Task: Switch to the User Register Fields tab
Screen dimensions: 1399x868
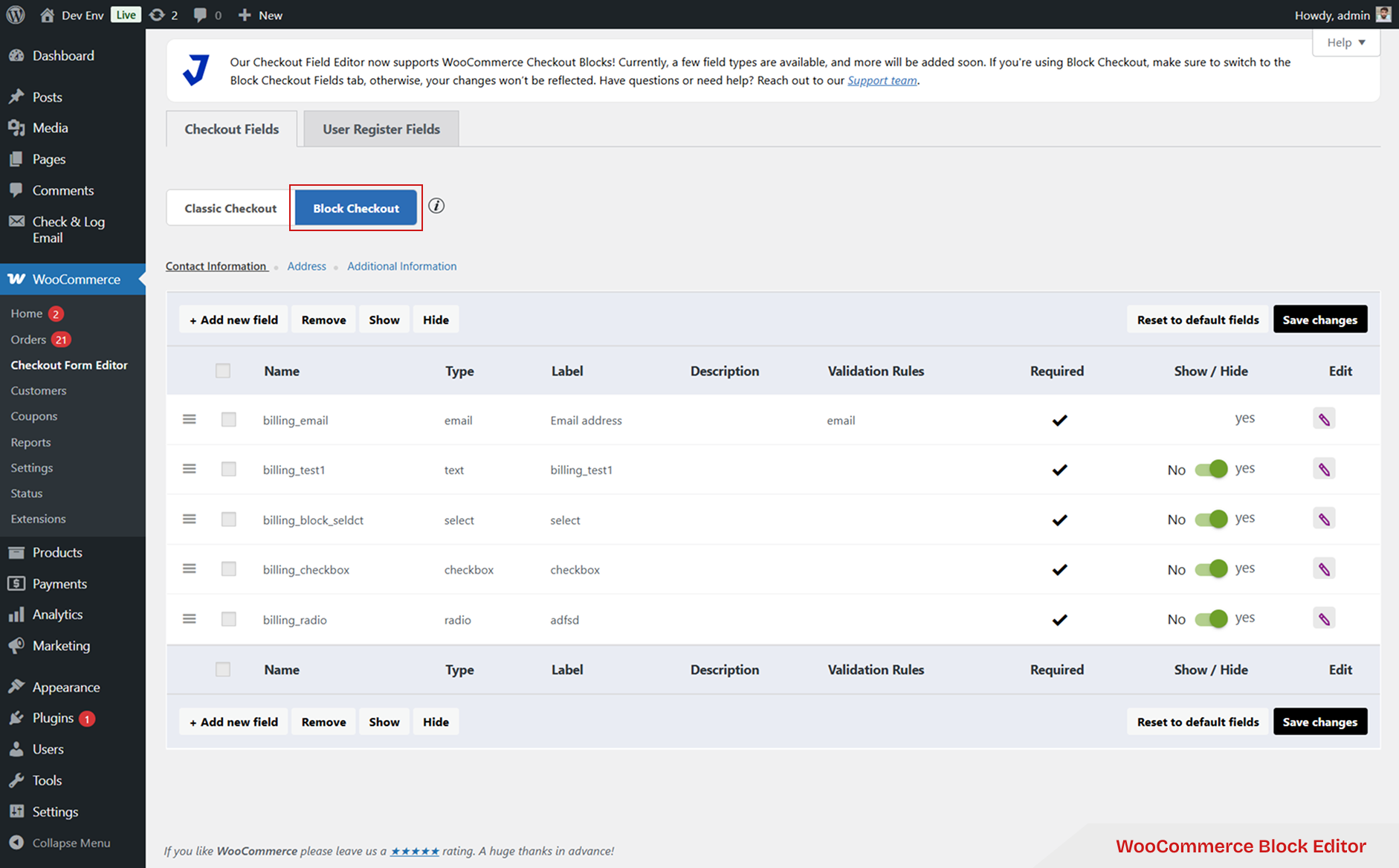Action: click(381, 129)
